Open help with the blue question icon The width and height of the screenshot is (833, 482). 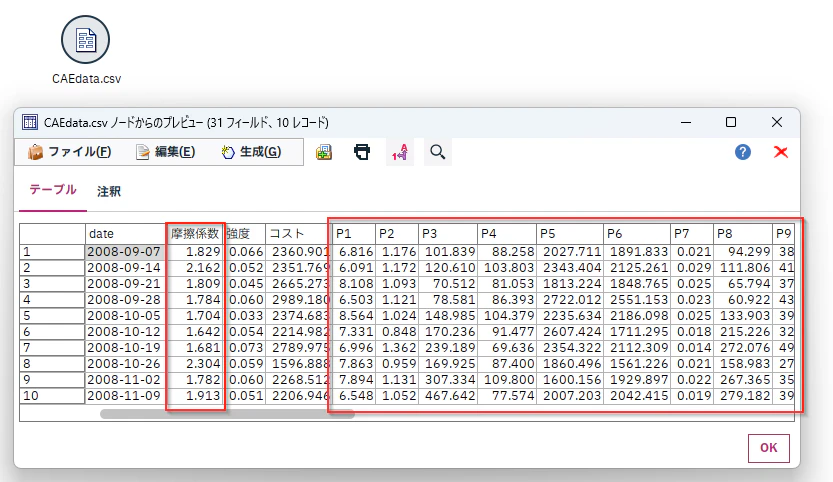pyautogui.click(x=743, y=153)
